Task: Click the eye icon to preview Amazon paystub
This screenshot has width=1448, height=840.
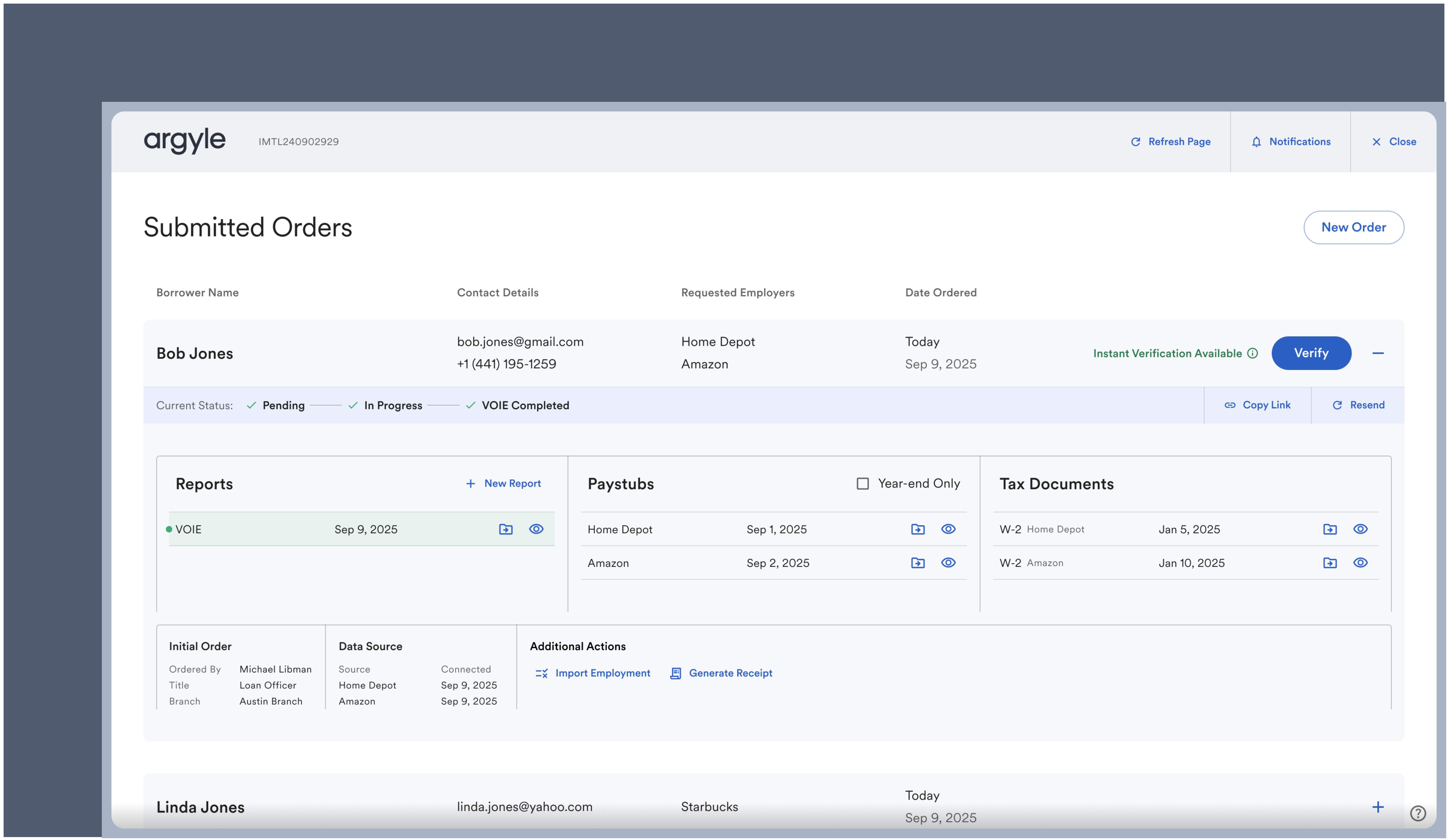Action: (x=947, y=562)
